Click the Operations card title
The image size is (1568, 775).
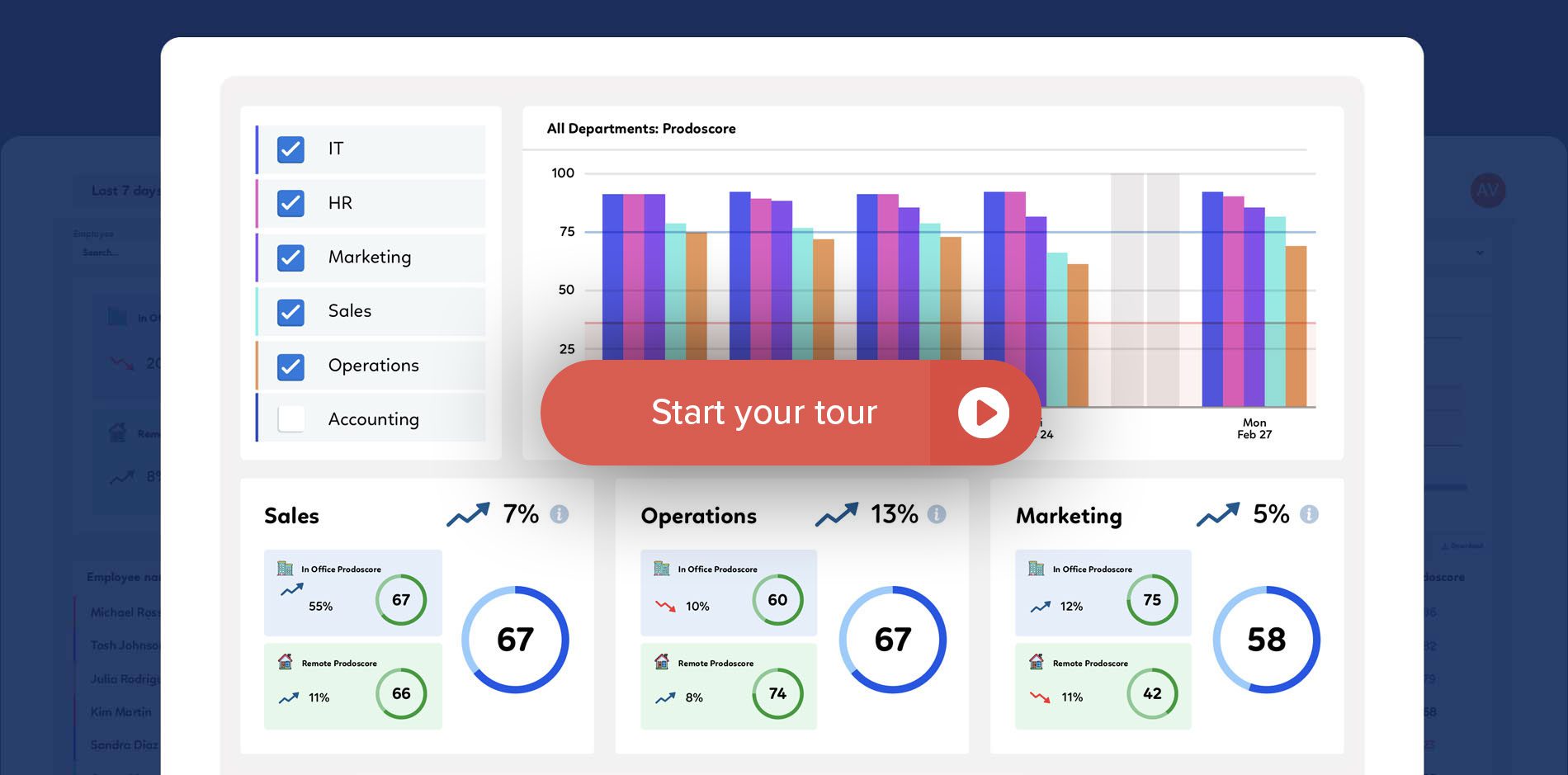(x=699, y=516)
